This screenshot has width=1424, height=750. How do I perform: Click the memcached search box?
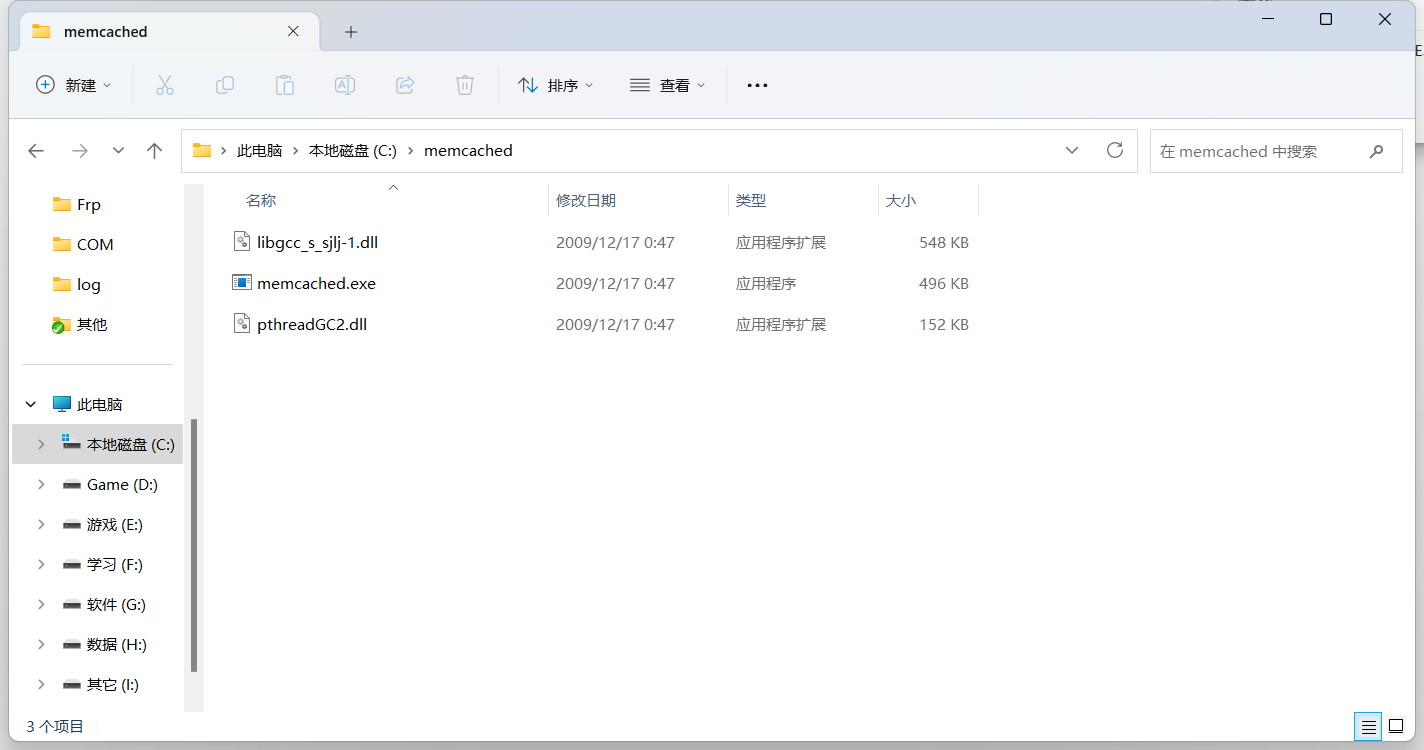1260,152
